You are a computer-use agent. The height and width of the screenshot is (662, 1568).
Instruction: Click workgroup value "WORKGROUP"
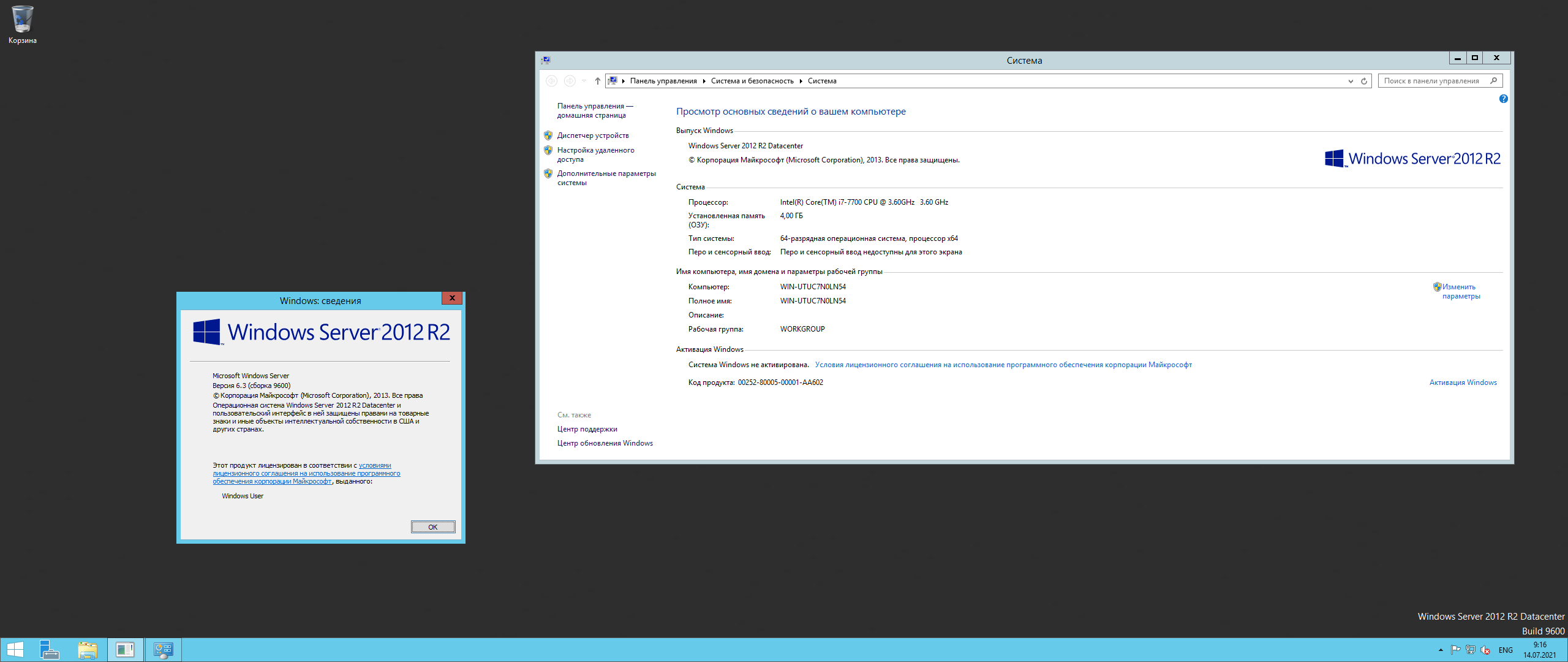point(802,329)
